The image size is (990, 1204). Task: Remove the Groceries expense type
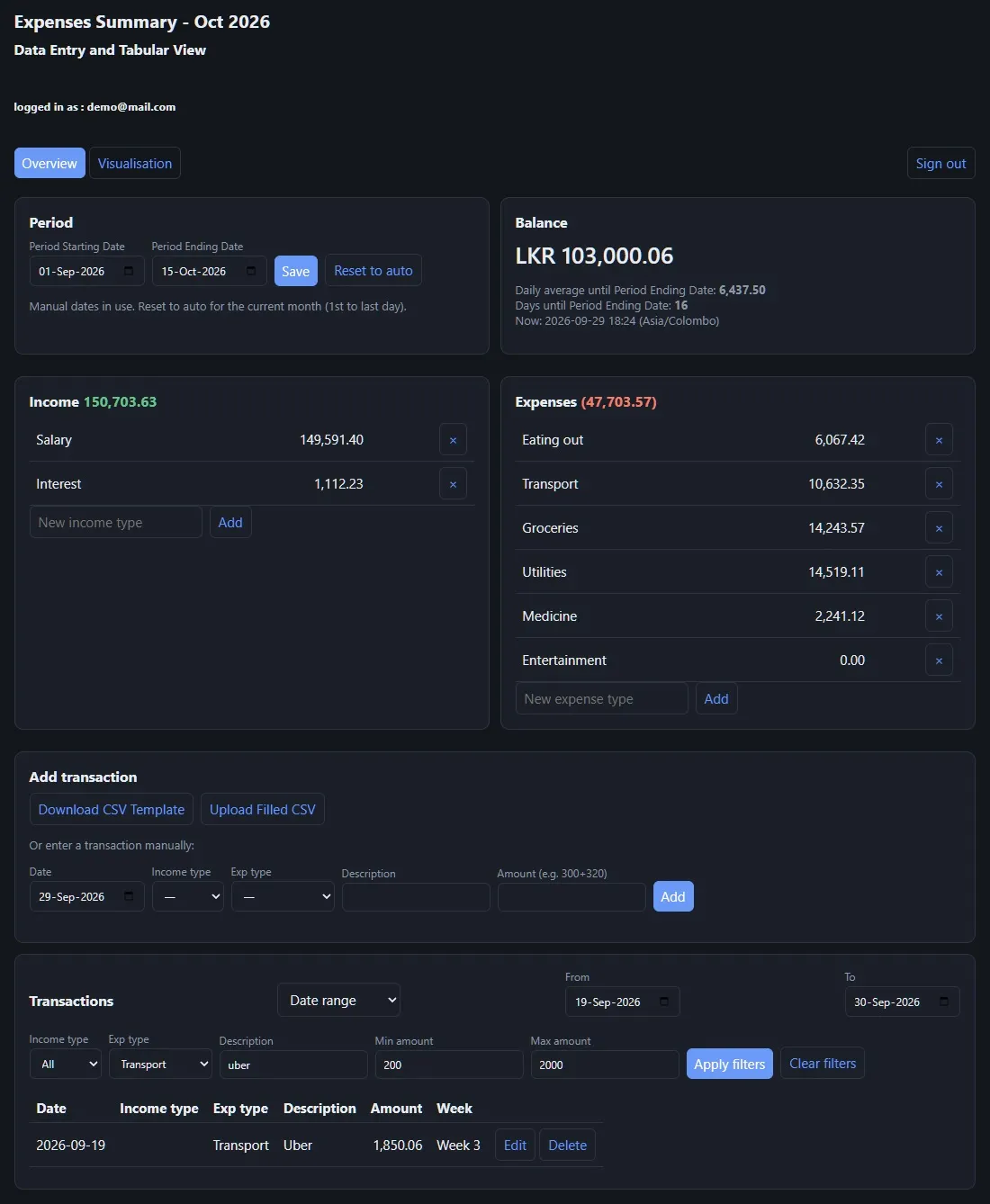tap(939, 528)
